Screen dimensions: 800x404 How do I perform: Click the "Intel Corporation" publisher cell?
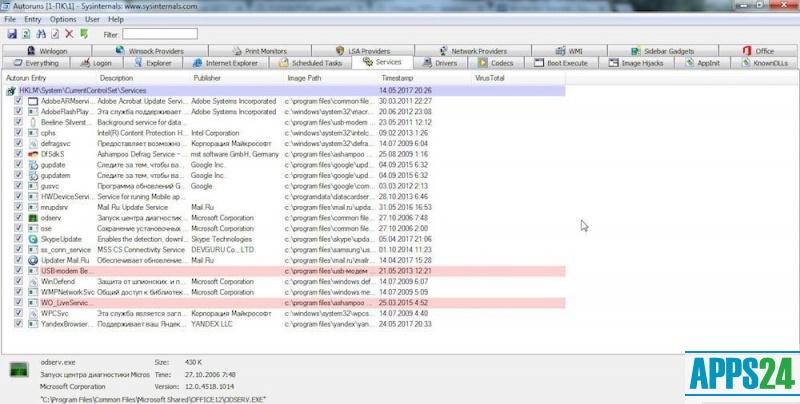click(x=215, y=133)
